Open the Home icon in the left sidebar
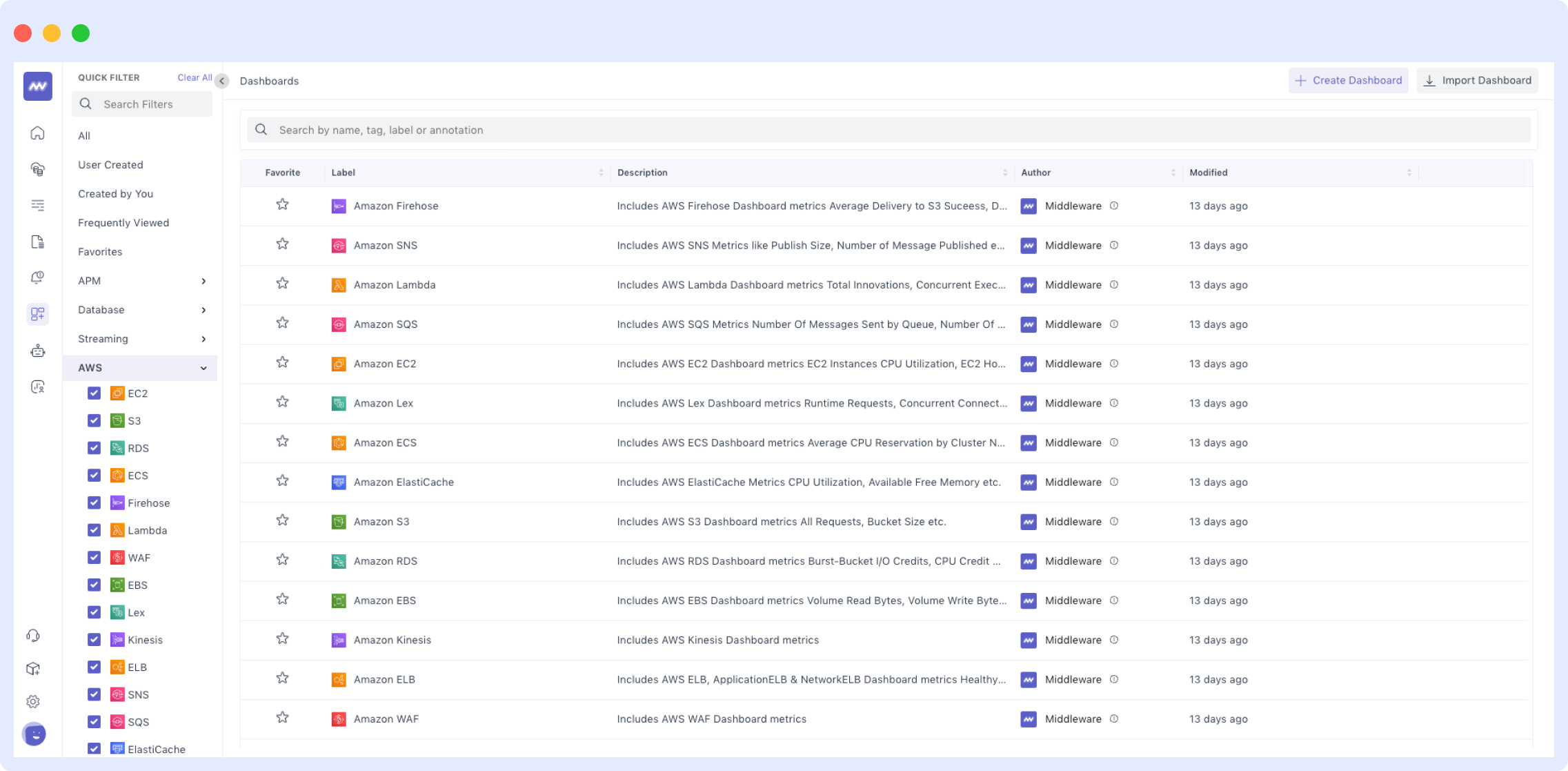This screenshot has height=771, width=1568. (38, 133)
